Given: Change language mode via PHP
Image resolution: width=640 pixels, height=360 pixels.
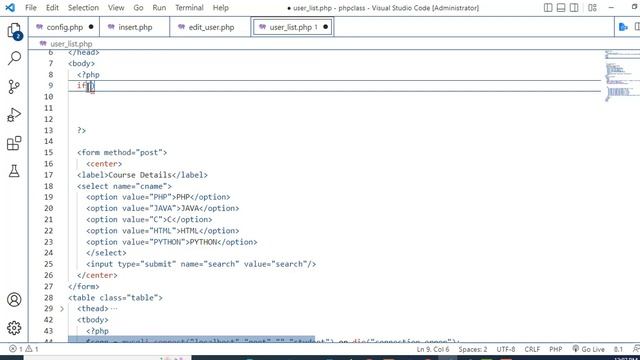Looking at the screenshot, I should pos(556,349).
